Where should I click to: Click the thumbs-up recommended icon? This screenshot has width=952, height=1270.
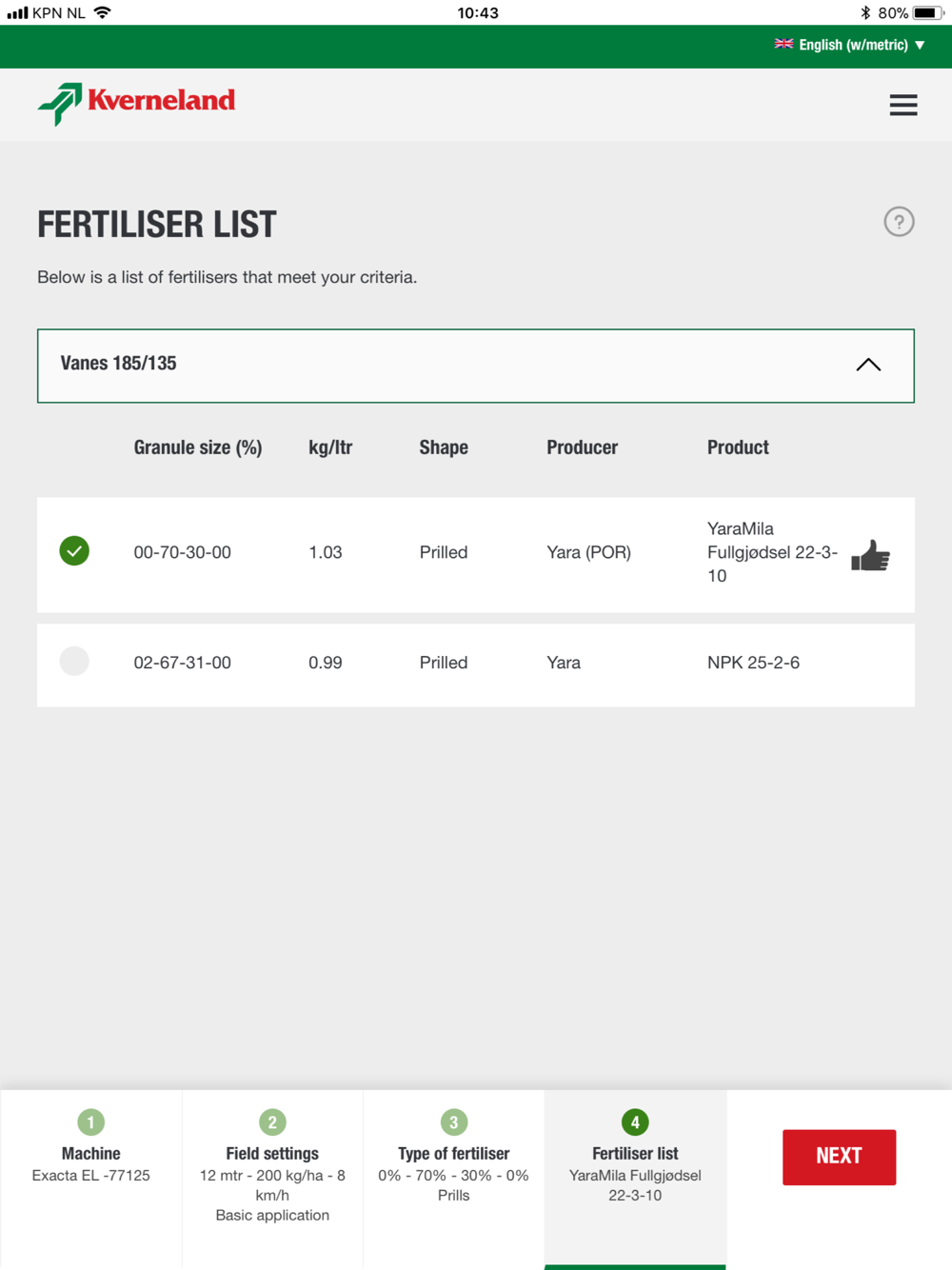[x=870, y=555]
